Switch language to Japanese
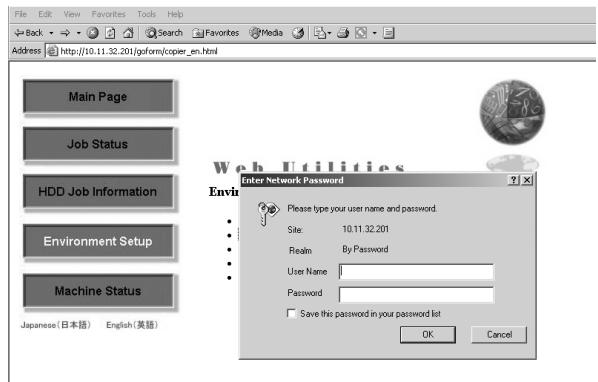This screenshot has height=382, width=598. coord(56,325)
